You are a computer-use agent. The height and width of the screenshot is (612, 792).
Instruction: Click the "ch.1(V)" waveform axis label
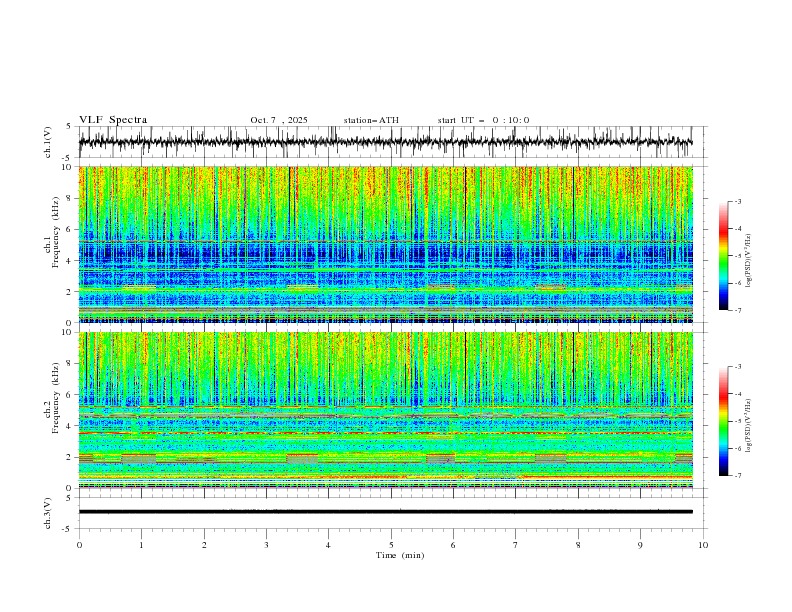(48, 142)
